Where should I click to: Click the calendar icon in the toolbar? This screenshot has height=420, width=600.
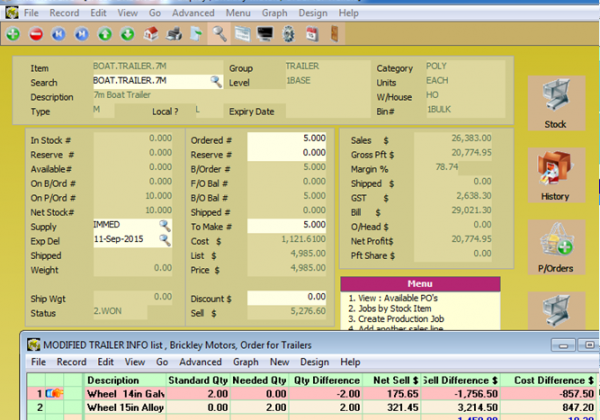coord(312,34)
